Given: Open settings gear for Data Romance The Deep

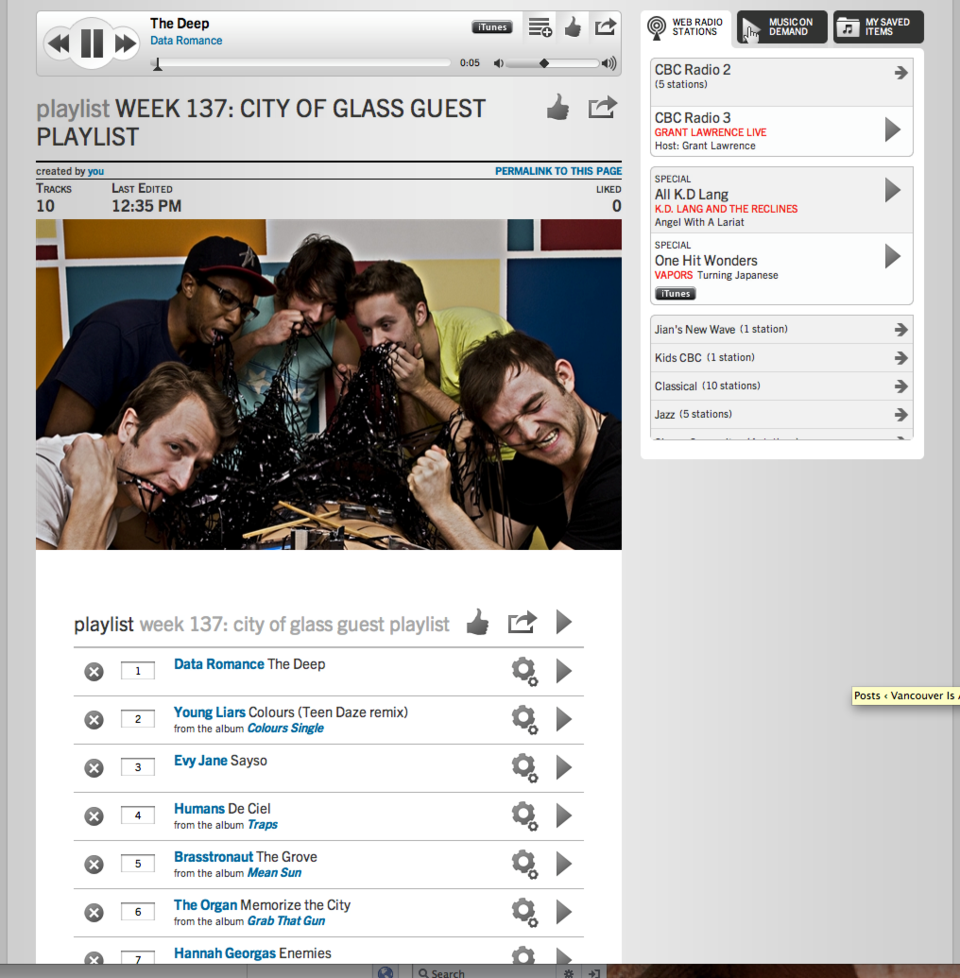Looking at the screenshot, I should point(524,671).
